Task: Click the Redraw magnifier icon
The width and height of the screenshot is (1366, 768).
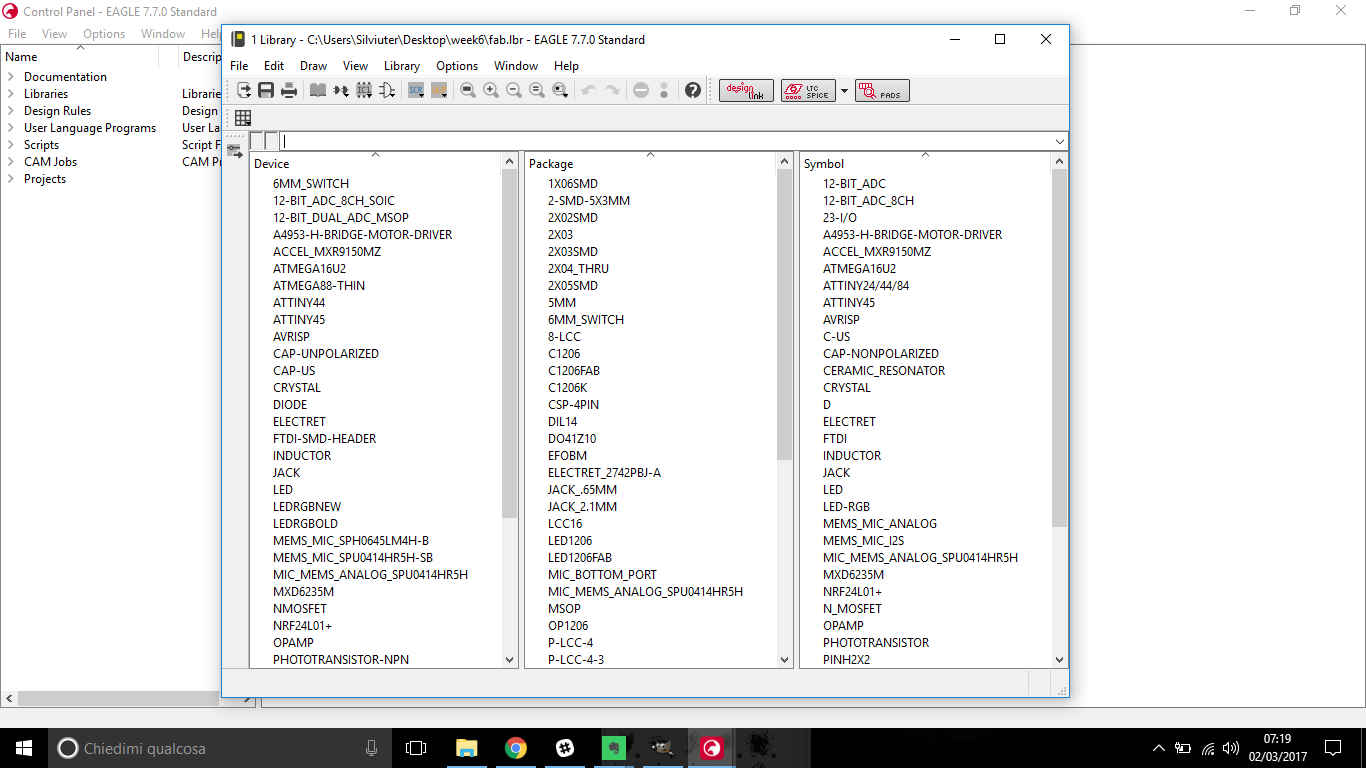Action: [x=537, y=91]
